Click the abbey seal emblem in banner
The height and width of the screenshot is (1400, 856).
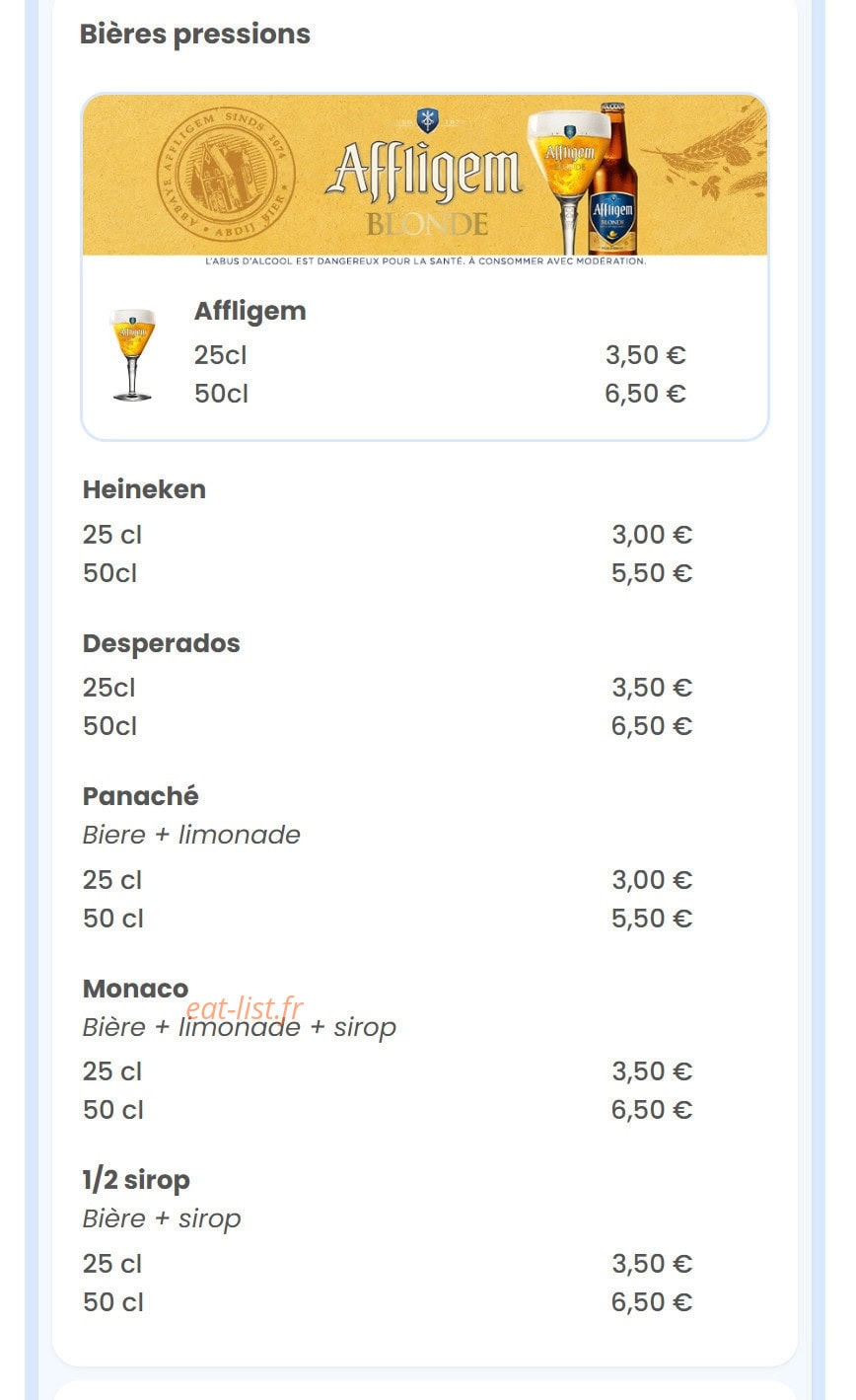pos(226,178)
